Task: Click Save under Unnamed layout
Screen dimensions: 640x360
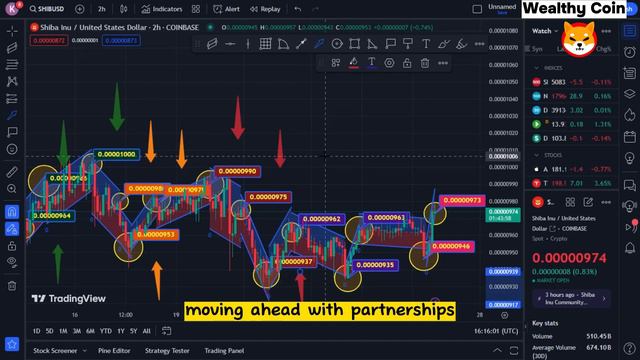Action: (502, 13)
